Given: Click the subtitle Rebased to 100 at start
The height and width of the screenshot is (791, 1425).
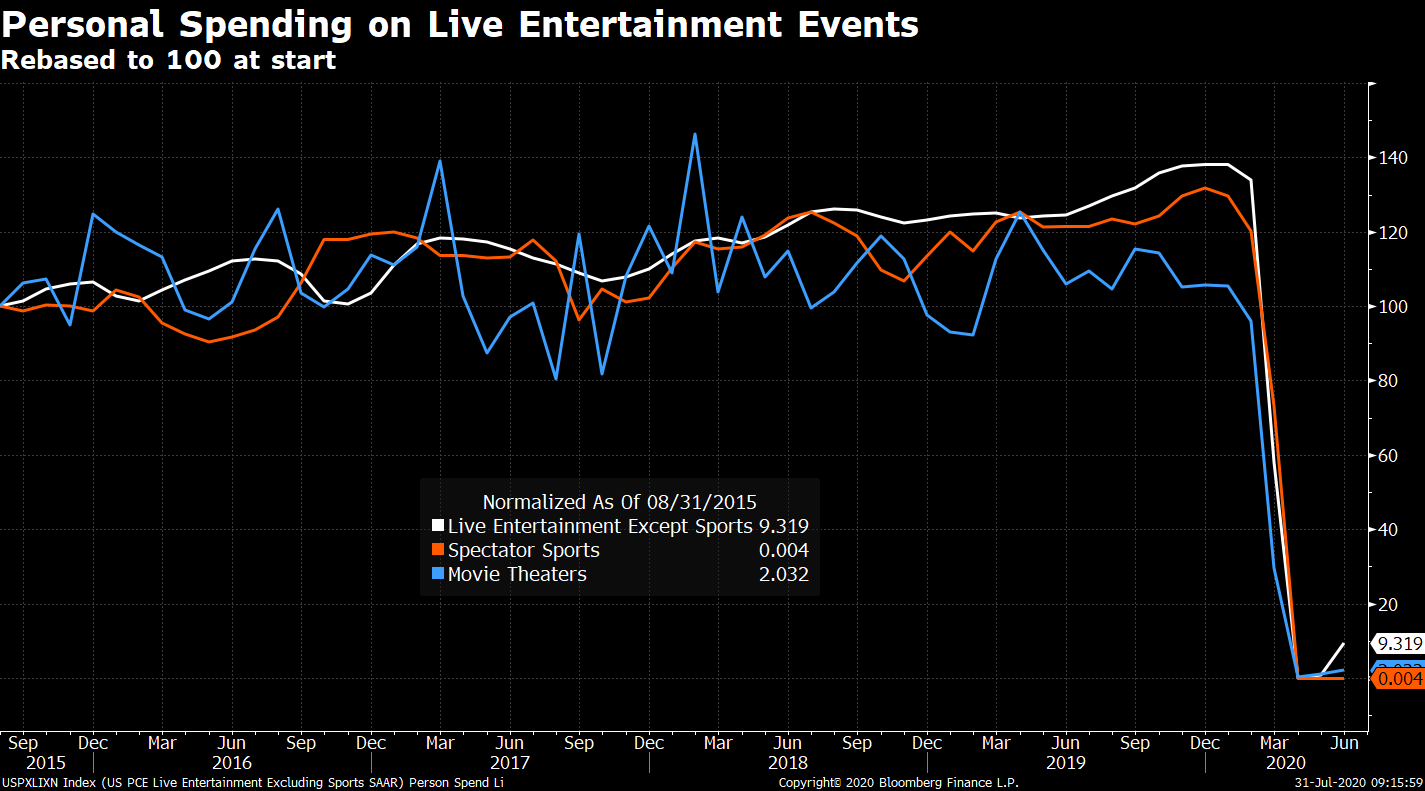Looking at the screenshot, I should coord(168,60).
